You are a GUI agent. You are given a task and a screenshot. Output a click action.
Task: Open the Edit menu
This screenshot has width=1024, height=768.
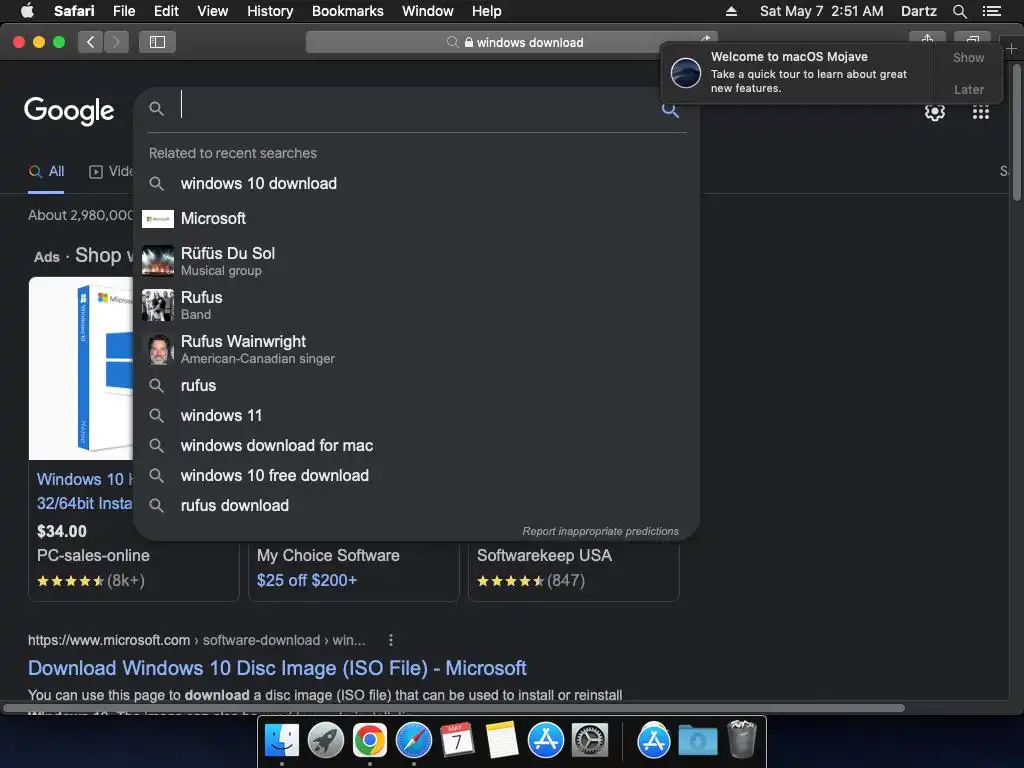[x=166, y=11]
